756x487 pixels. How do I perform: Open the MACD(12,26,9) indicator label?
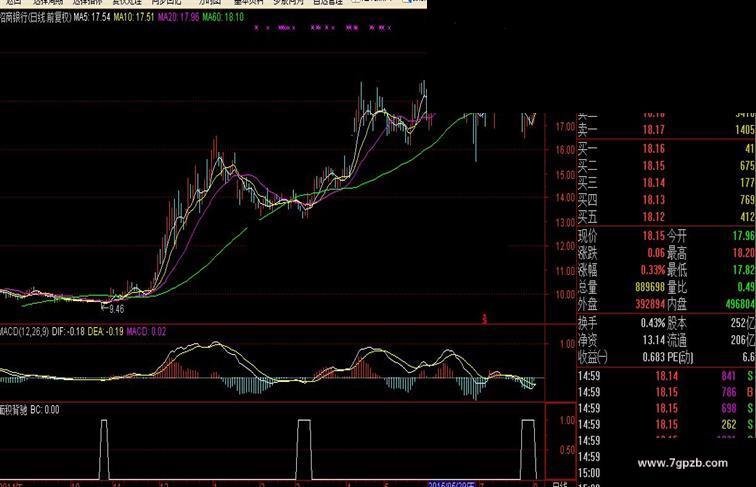pyautogui.click(x=25, y=331)
